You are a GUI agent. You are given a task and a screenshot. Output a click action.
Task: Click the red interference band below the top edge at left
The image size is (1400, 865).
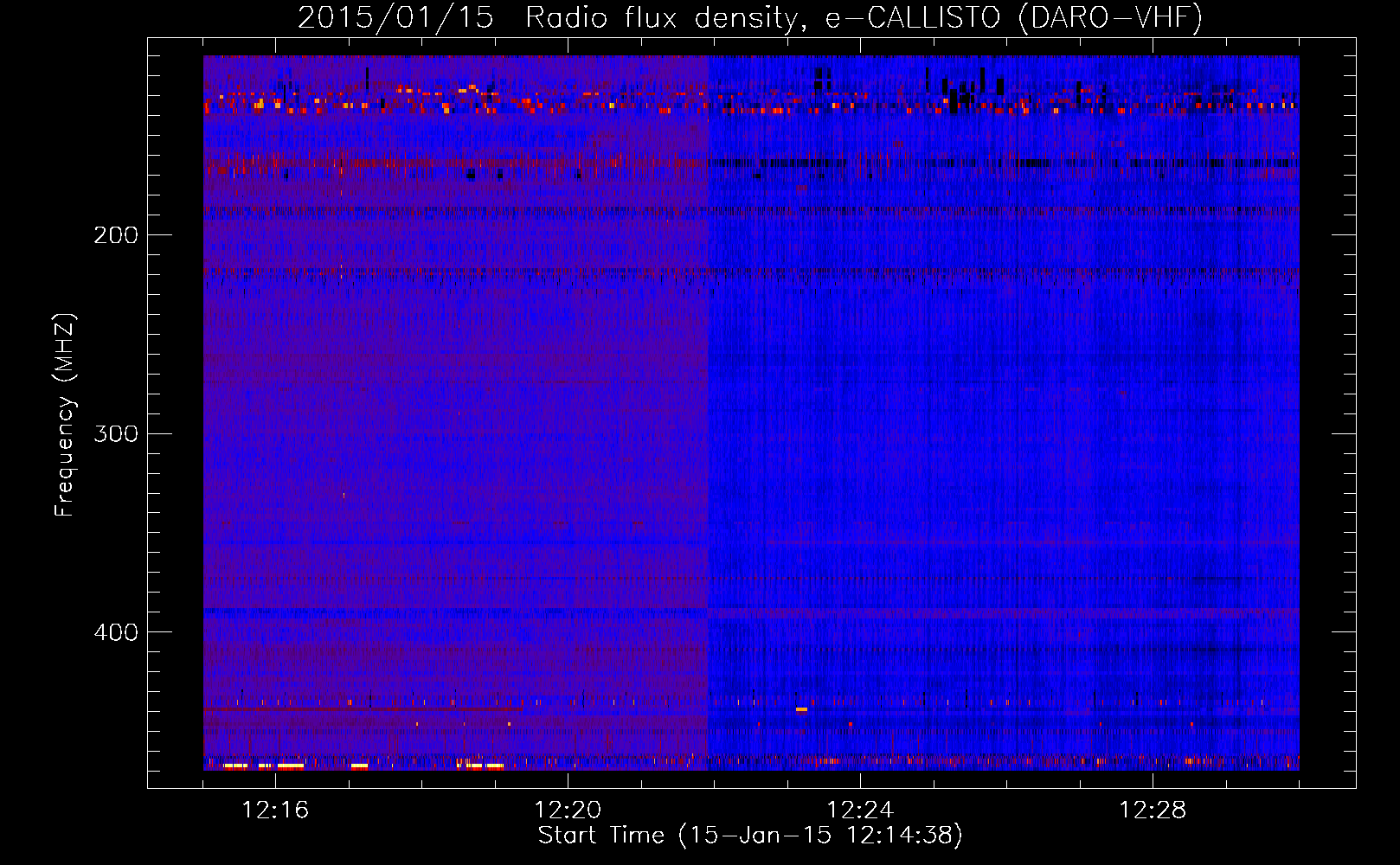[x=346, y=162]
